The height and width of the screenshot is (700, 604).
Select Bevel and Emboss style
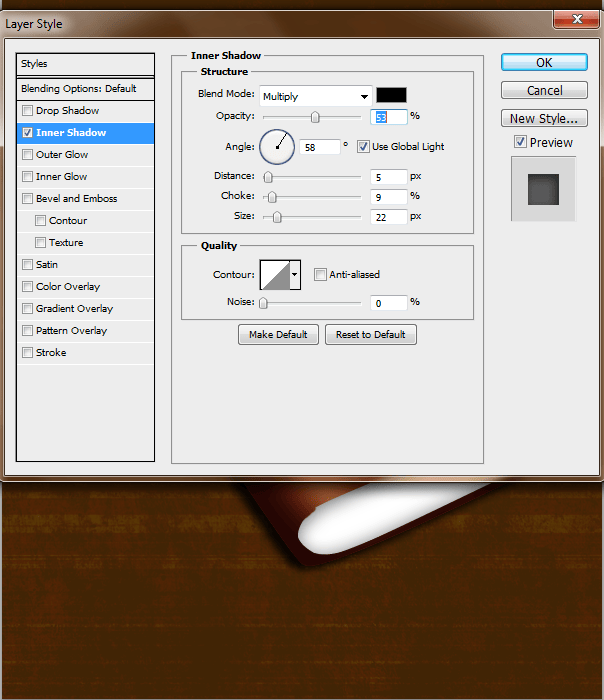[x=76, y=199]
